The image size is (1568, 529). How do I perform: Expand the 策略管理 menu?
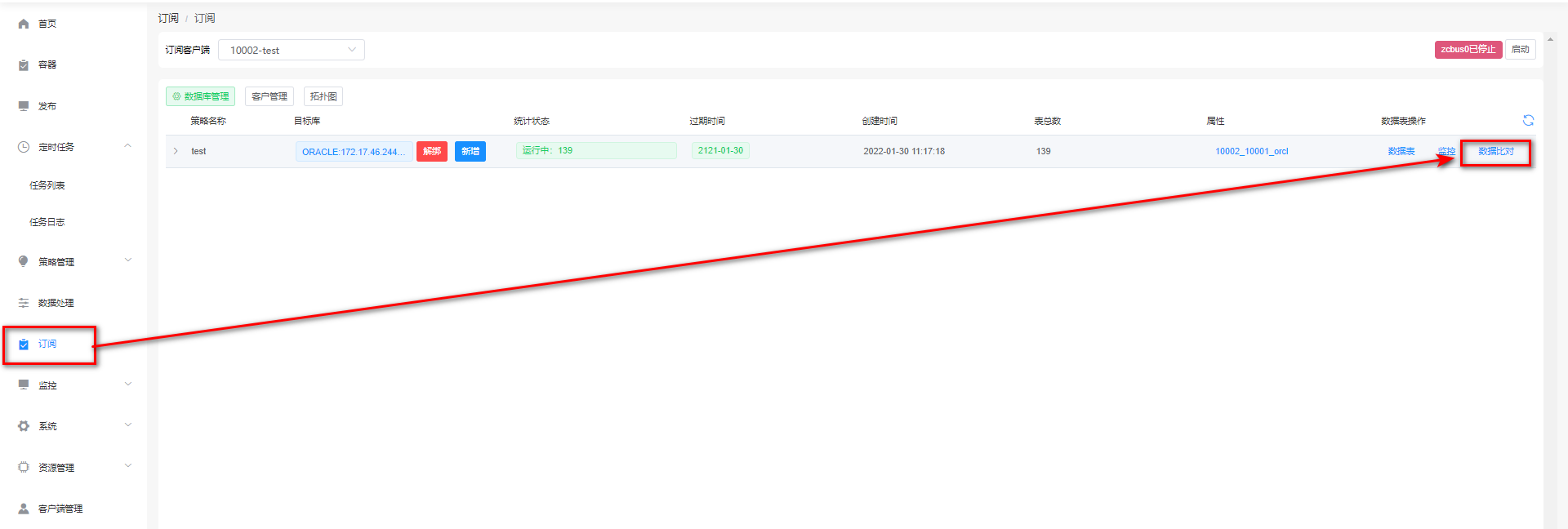127,261
